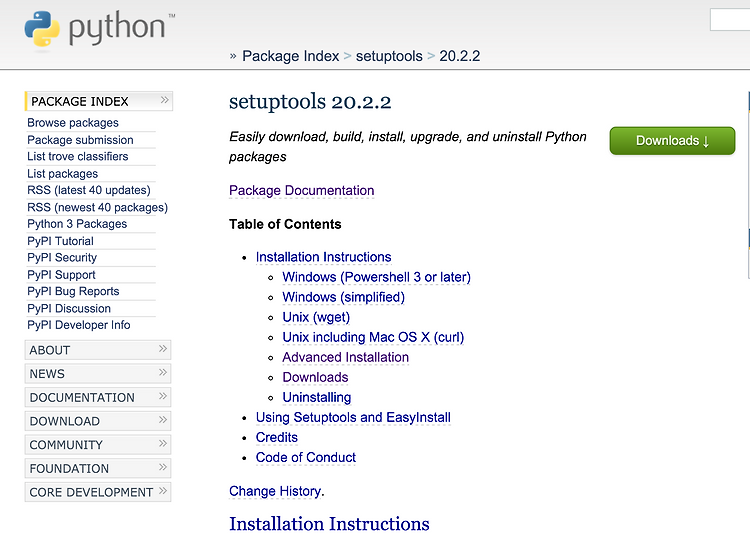Expand the CORE DEVELOPMENT section arrow
Screen dimensions: 750x543
click(163, 491)
